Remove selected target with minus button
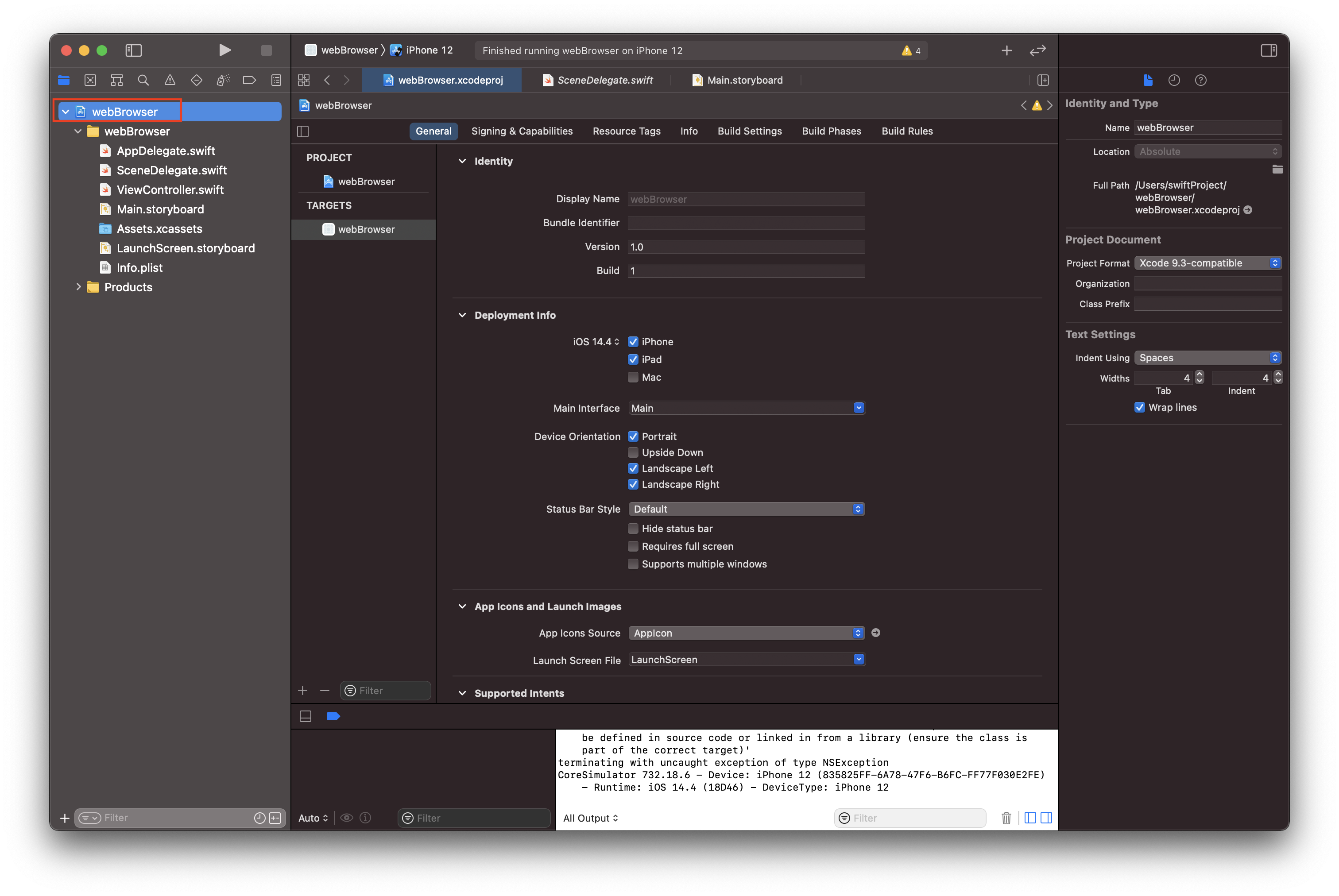The height and width of the screenshot is (896, 1339). point(325,691)
